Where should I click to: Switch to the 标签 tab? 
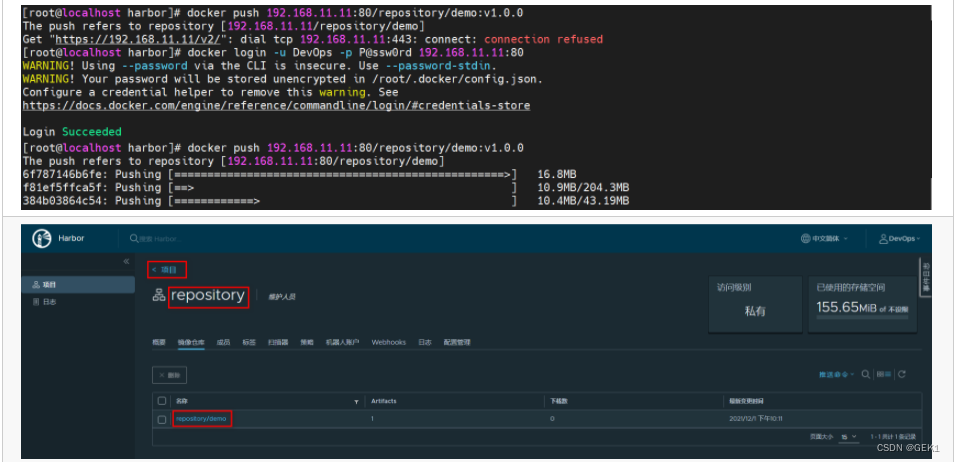pyautogui.click(x=249, y=342)
